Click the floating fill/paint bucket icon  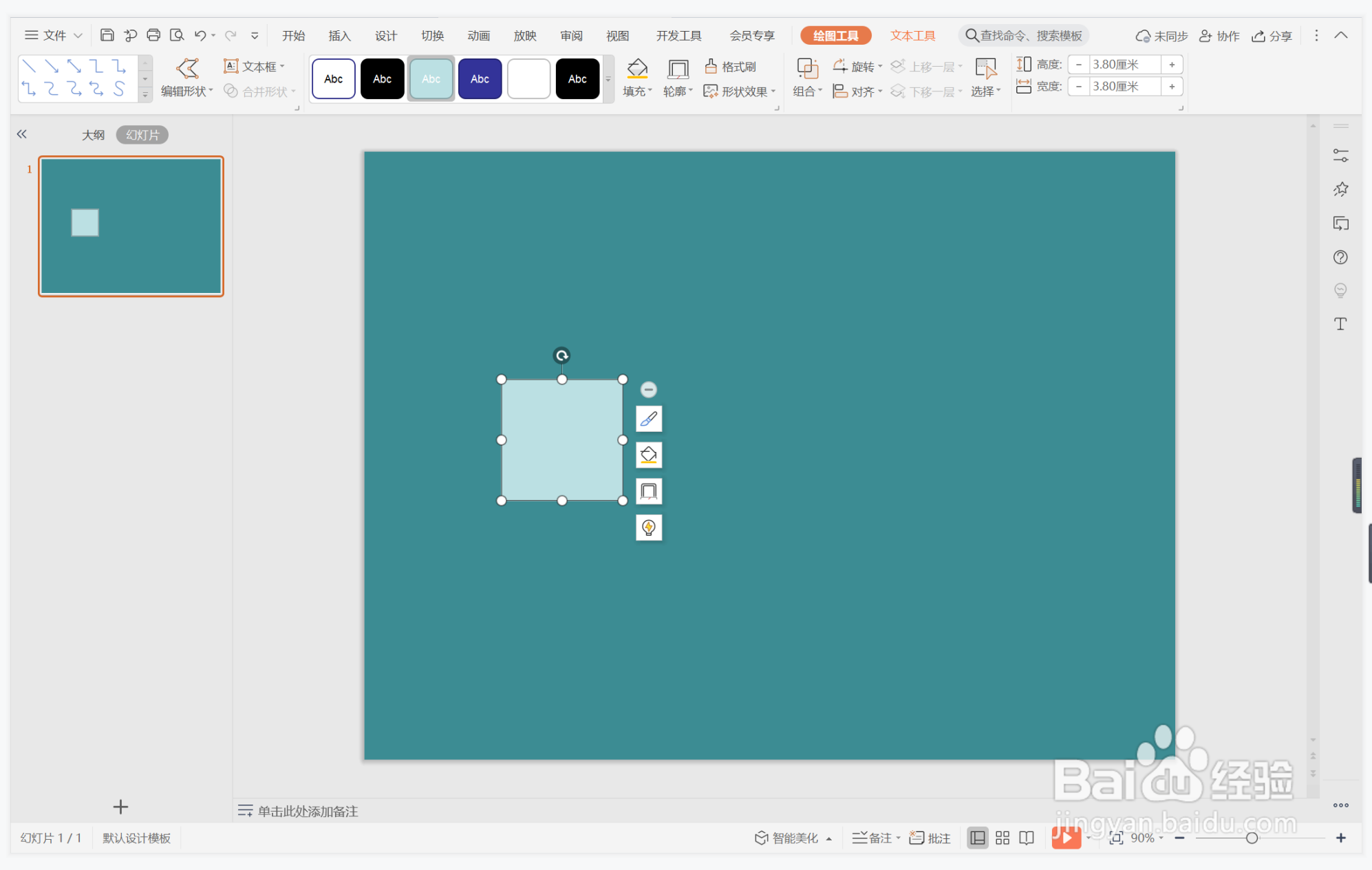pos(649,455)
